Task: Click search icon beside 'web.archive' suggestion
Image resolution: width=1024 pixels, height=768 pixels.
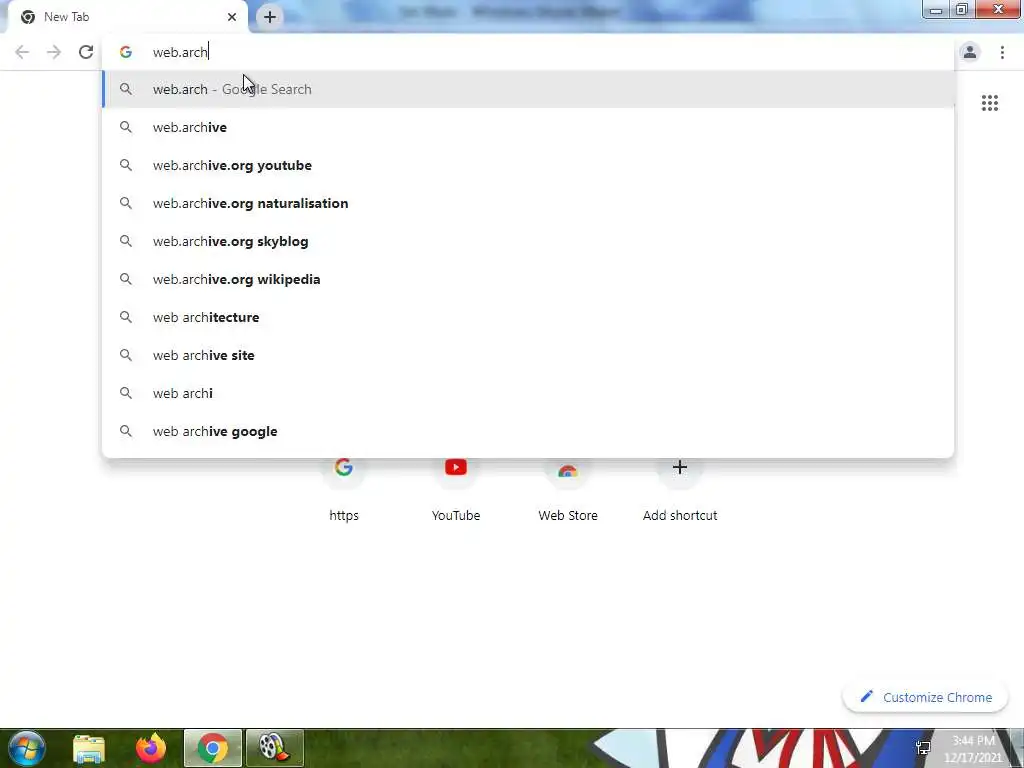Action: pyautogui.click(x=125, y=127)
